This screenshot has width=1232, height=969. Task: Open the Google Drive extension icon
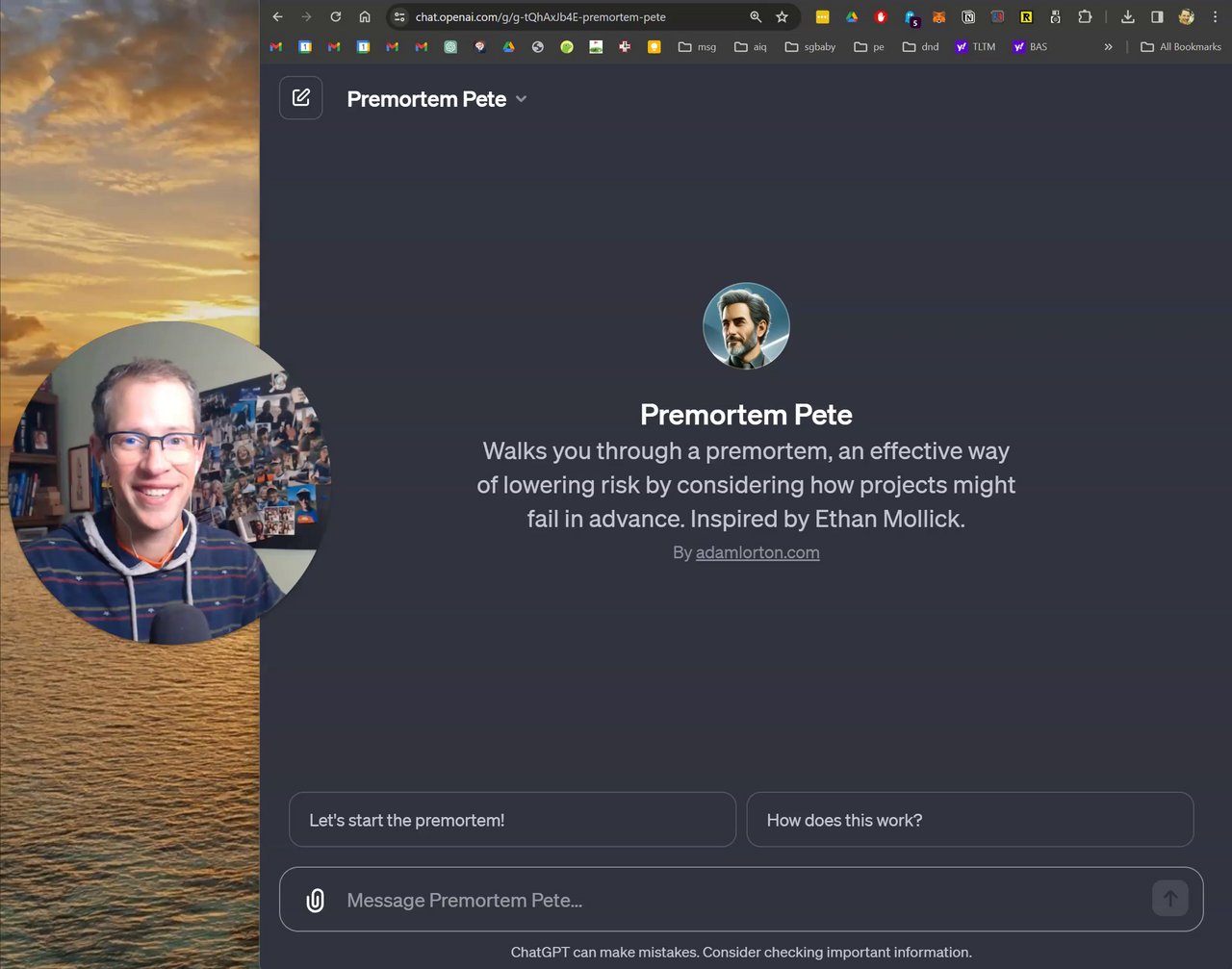click(x=852, y=16)
